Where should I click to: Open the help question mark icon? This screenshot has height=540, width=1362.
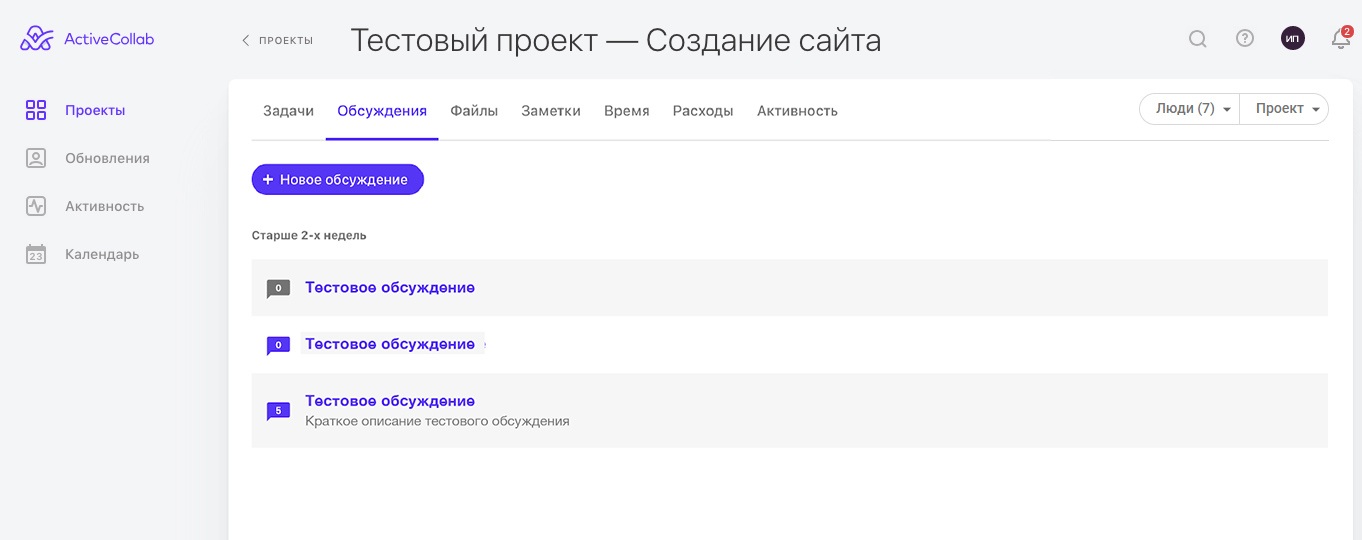pos(1245,39)
